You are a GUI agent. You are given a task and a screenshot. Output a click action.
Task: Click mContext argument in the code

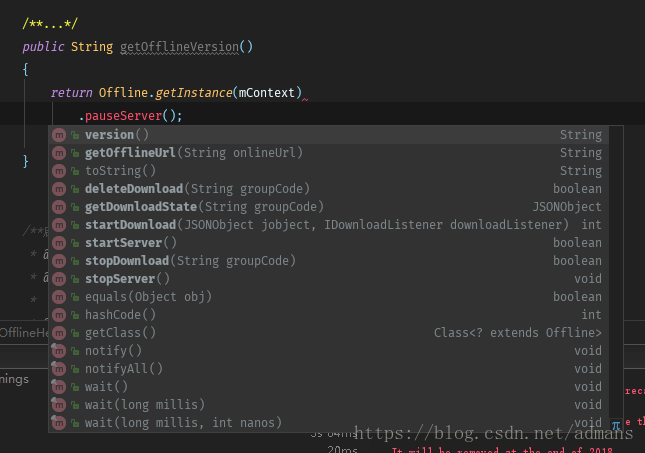(x=267, y=93)
